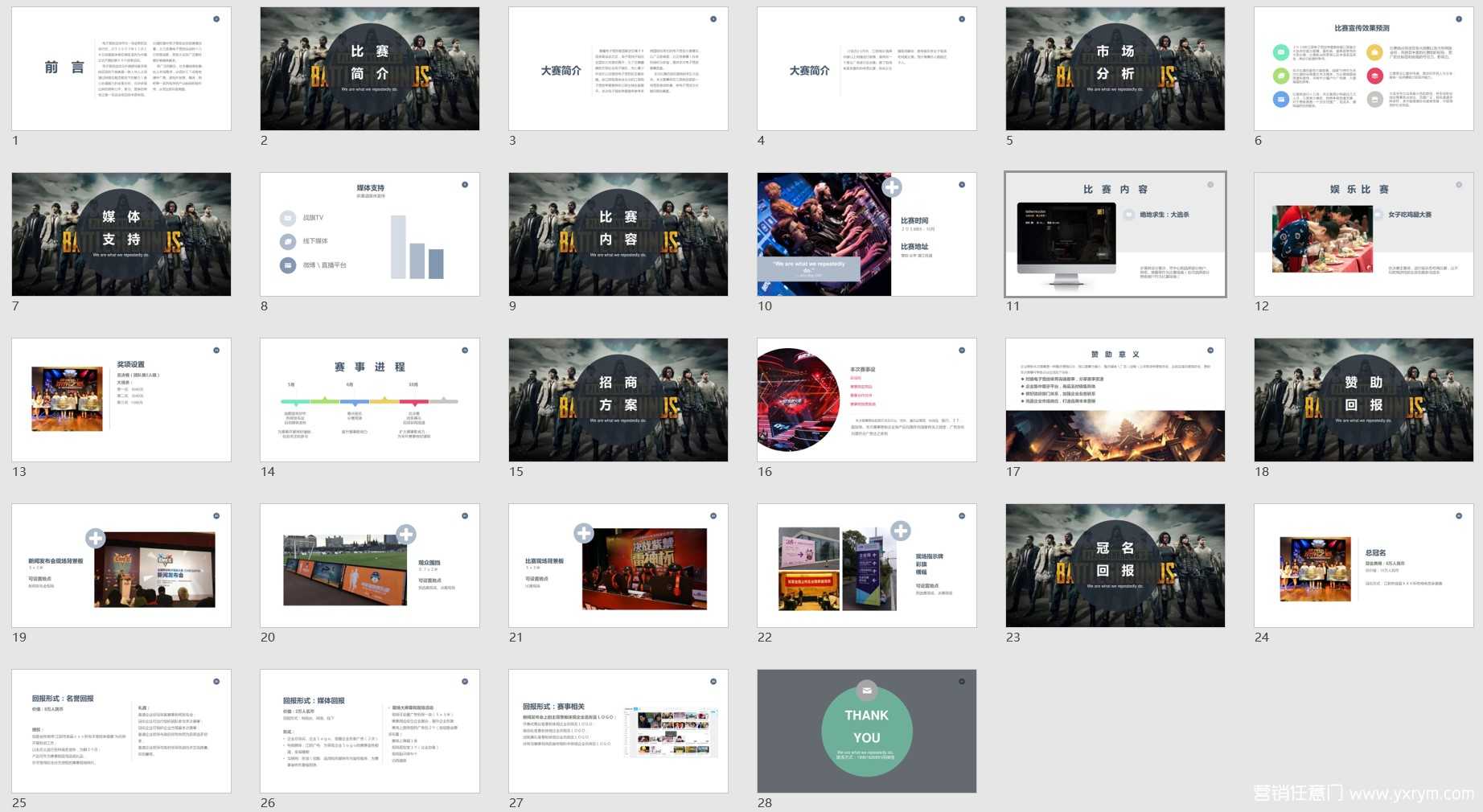Select slide 17 thumbnail 赞助意义

point(1115,400)
